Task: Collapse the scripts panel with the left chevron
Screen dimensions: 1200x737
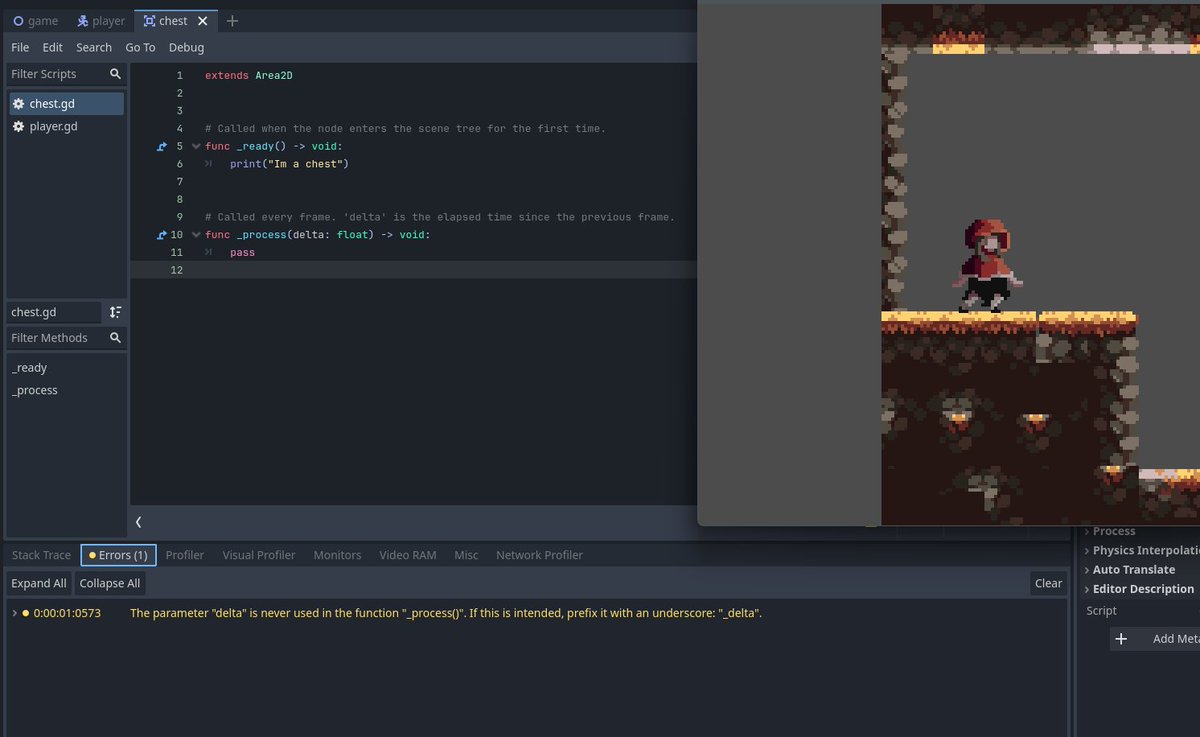Action: 138,521
